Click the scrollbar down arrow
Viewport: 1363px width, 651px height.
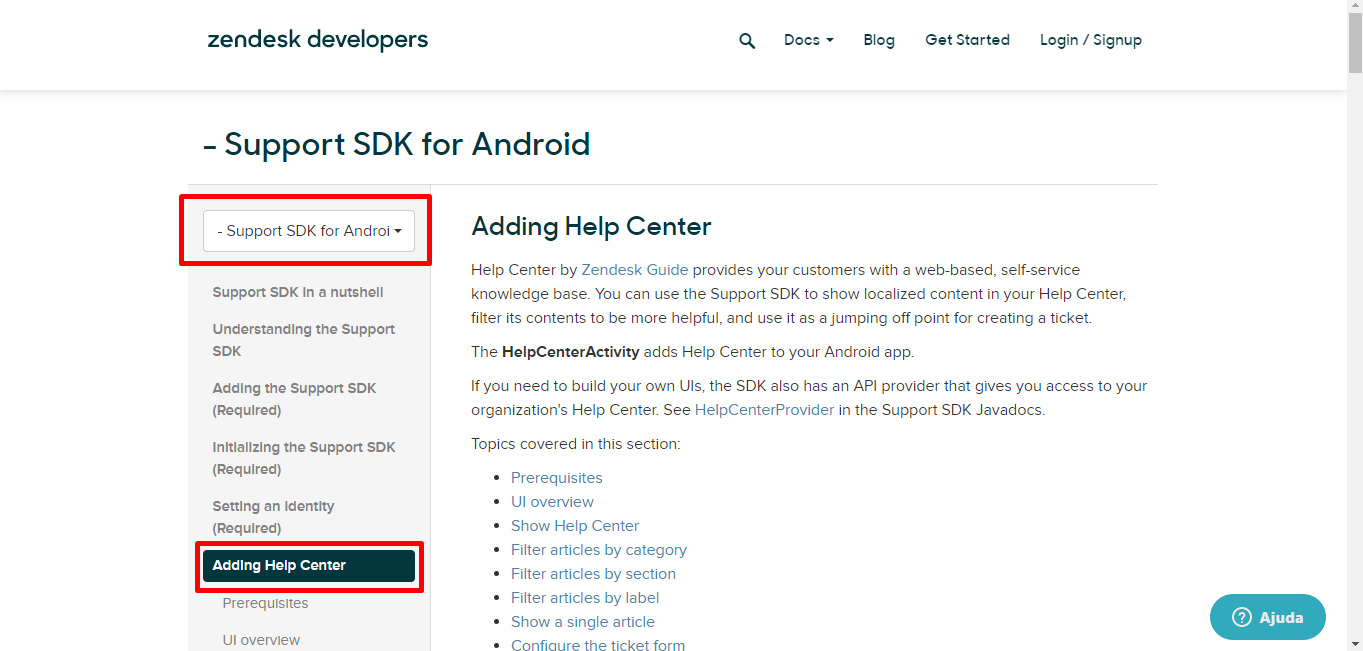[x=1354, y=643]
